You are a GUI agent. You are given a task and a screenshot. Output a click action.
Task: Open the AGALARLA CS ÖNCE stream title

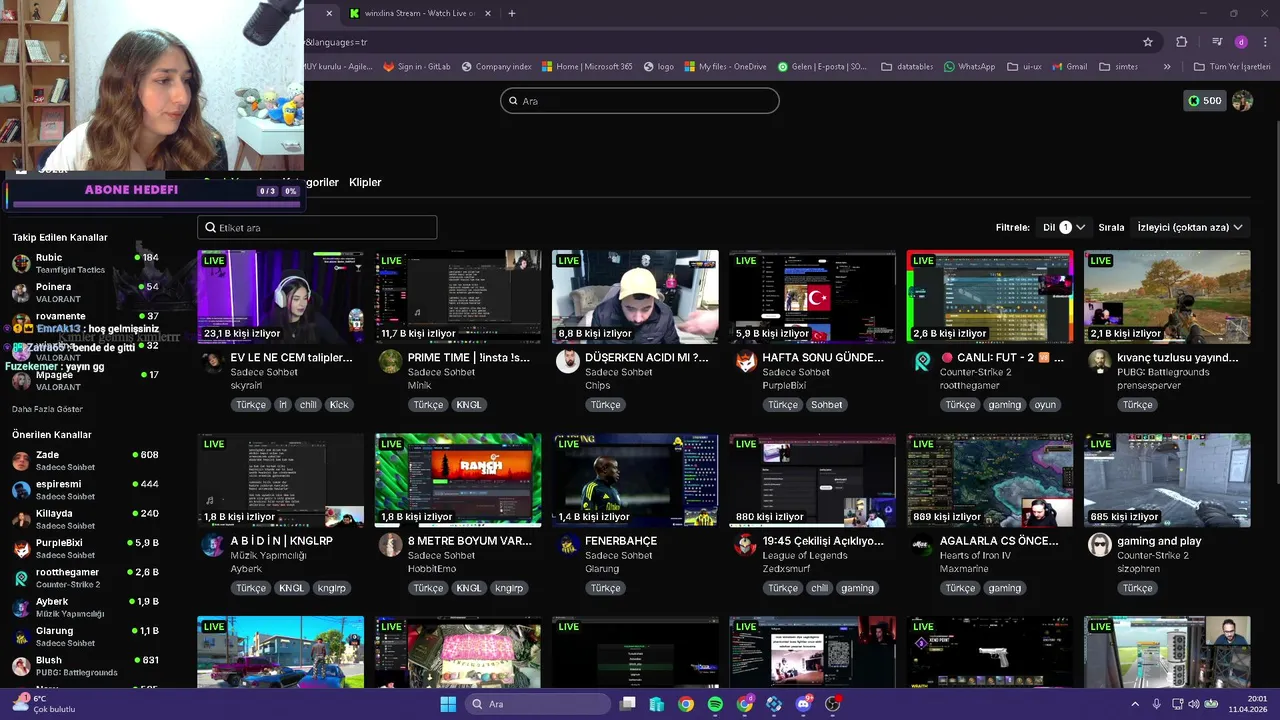pos(999,541)
